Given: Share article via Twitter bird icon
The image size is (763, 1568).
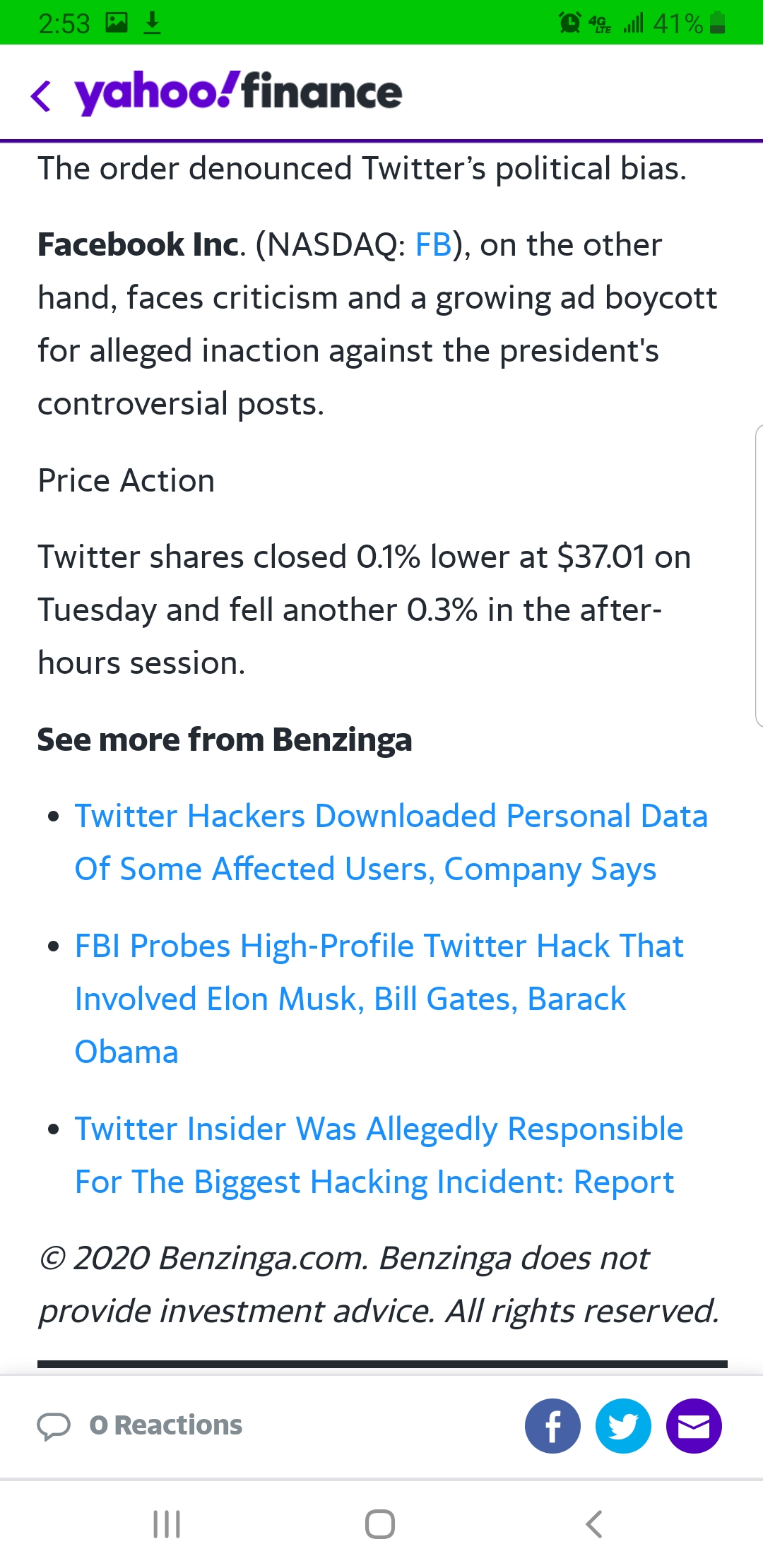Looking at the screenshot, I should 623,1425.
